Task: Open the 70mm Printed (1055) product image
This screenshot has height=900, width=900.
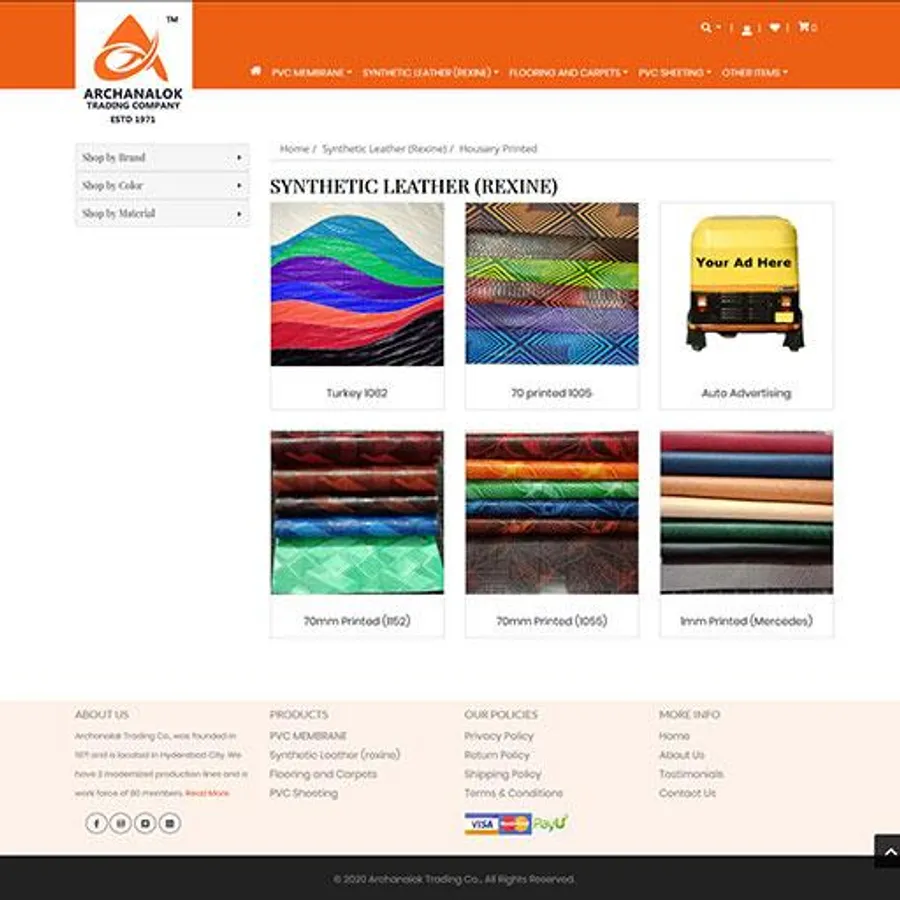Action: (552, 512)
